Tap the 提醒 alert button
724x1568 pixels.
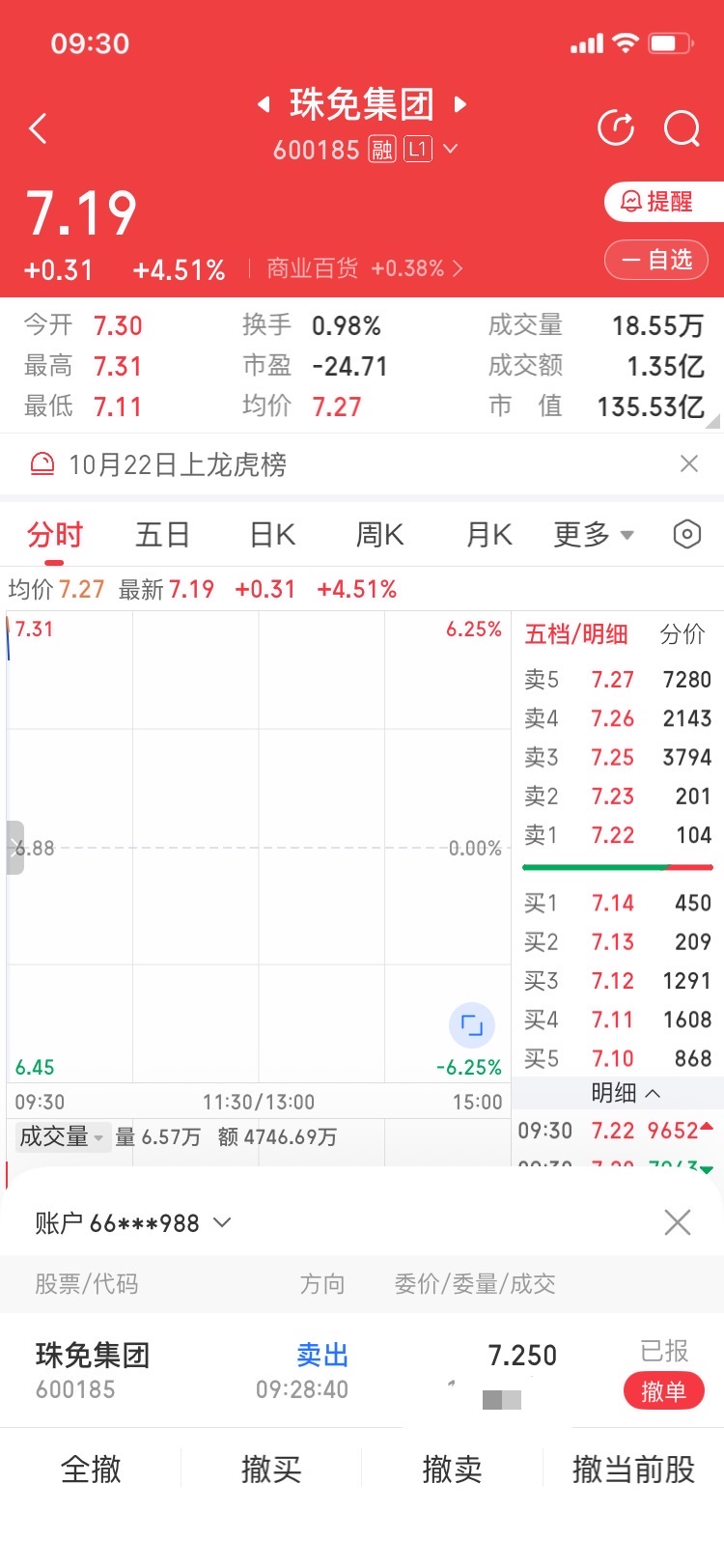[x=662, y=202]
